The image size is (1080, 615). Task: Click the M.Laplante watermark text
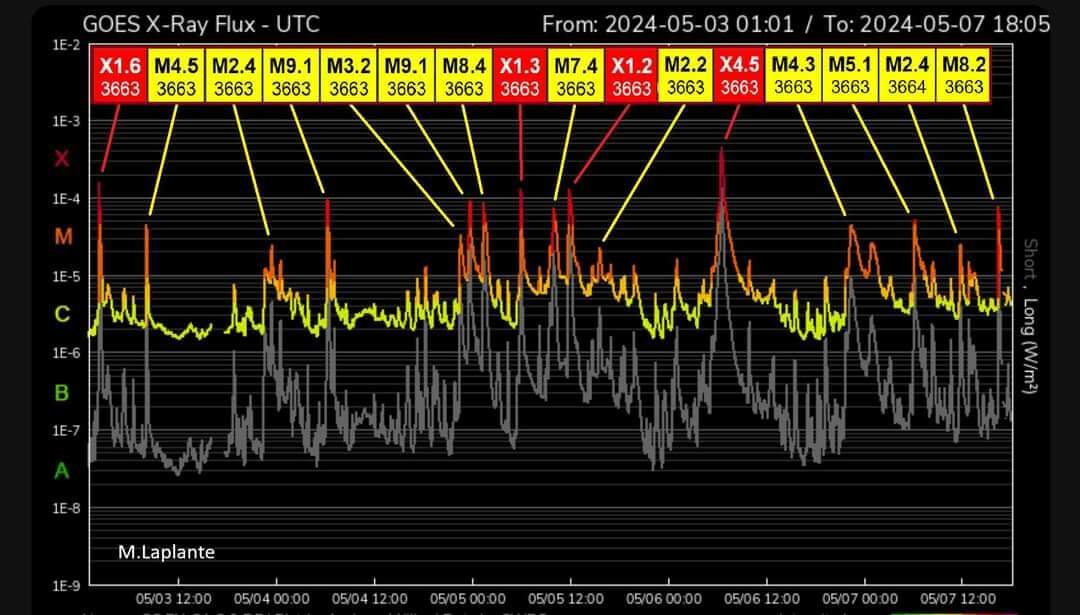coord(166,552)
